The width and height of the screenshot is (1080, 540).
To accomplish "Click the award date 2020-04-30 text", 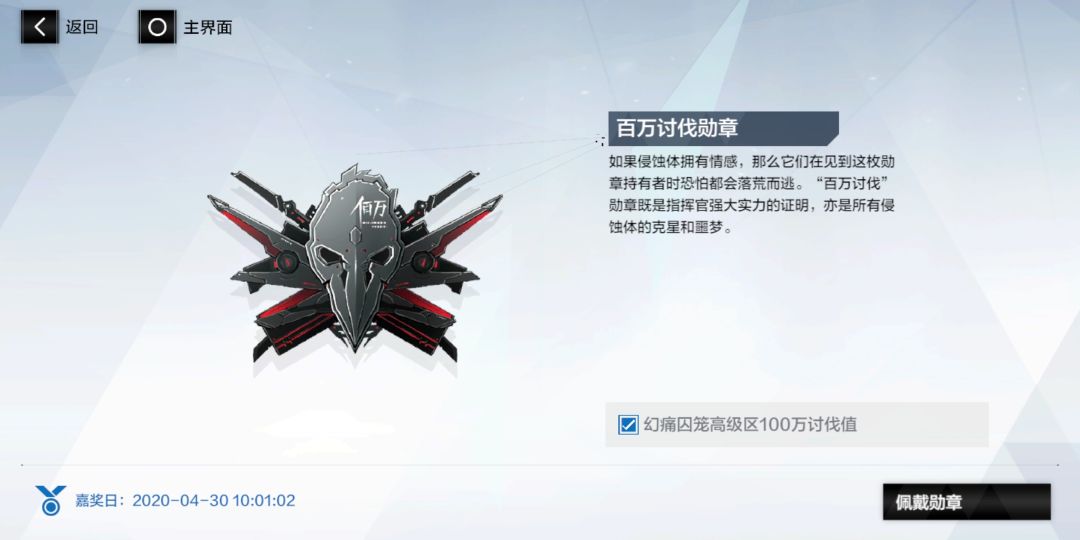I will pyautogui.click(x=214, y=501).
